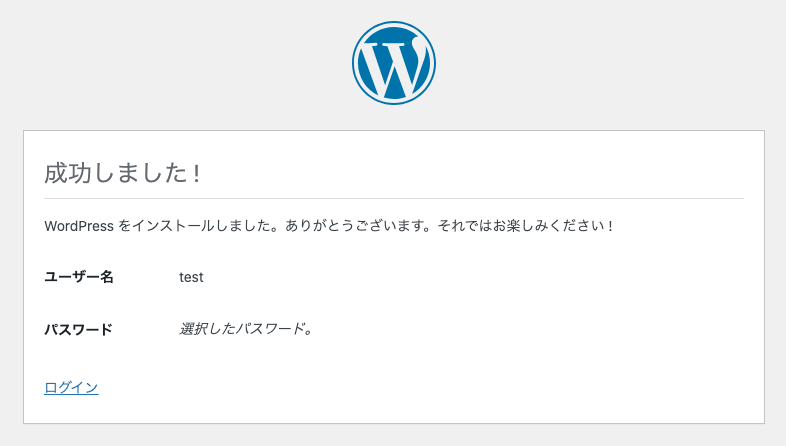Click the white W letter inside the logo
786x446 pixels.
392,66
